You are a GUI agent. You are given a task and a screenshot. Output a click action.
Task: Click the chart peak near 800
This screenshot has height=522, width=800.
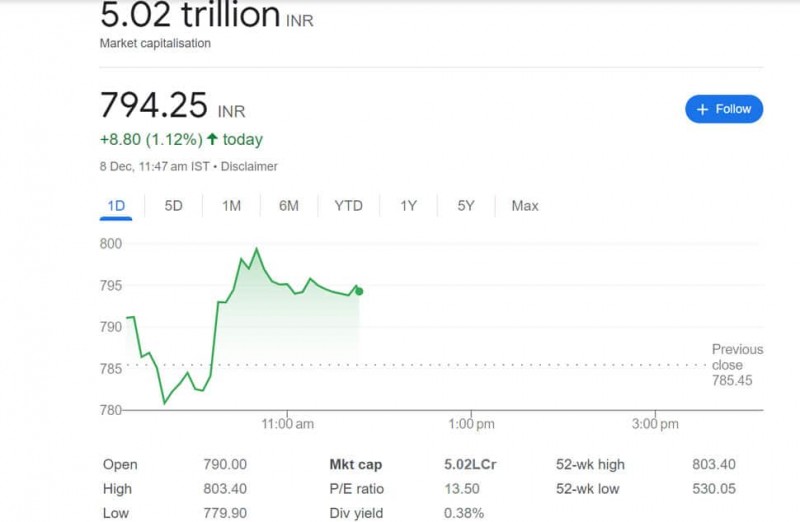tap(257, 249)
